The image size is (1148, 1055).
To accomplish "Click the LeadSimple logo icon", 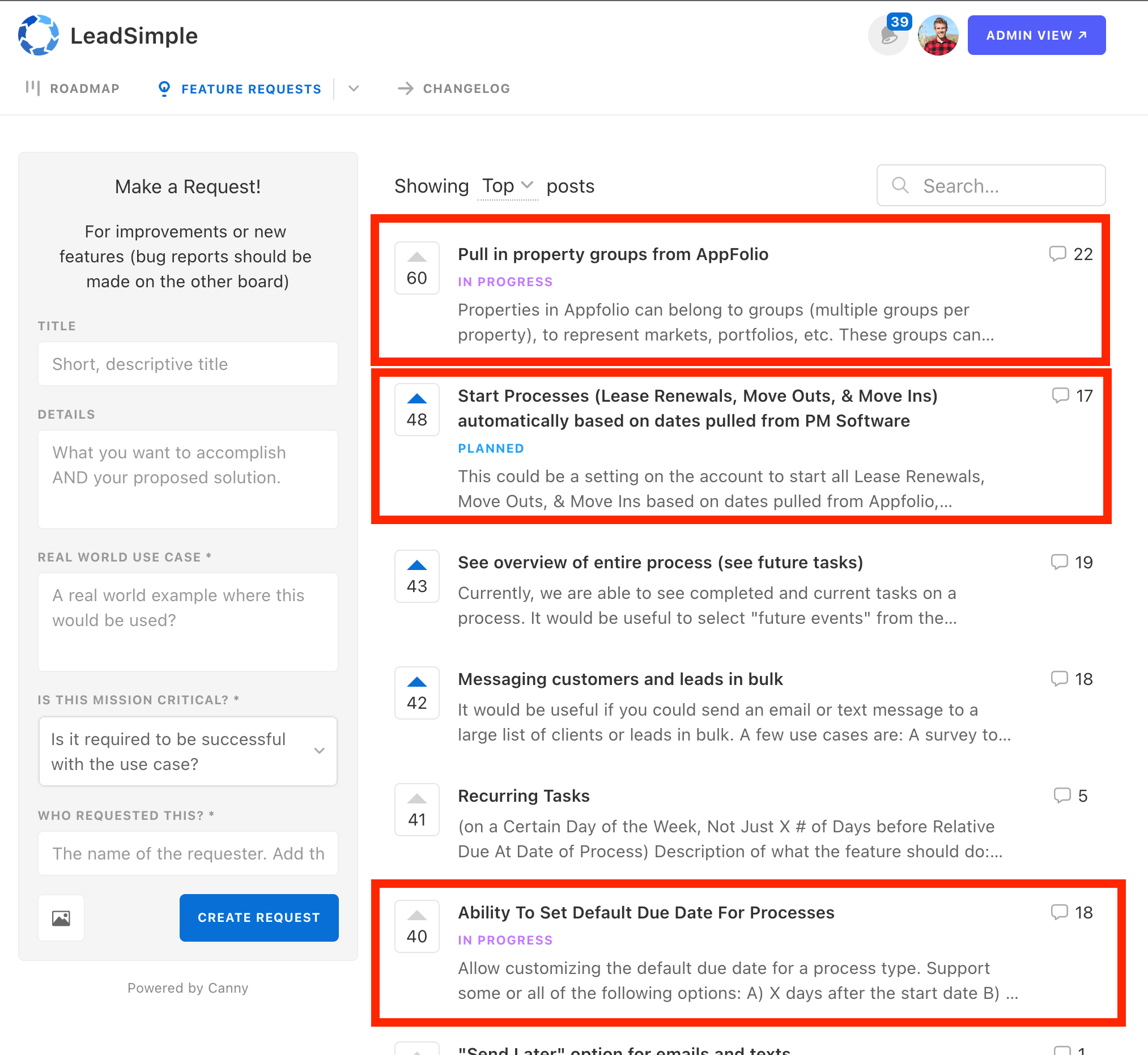I will (38, 35).
